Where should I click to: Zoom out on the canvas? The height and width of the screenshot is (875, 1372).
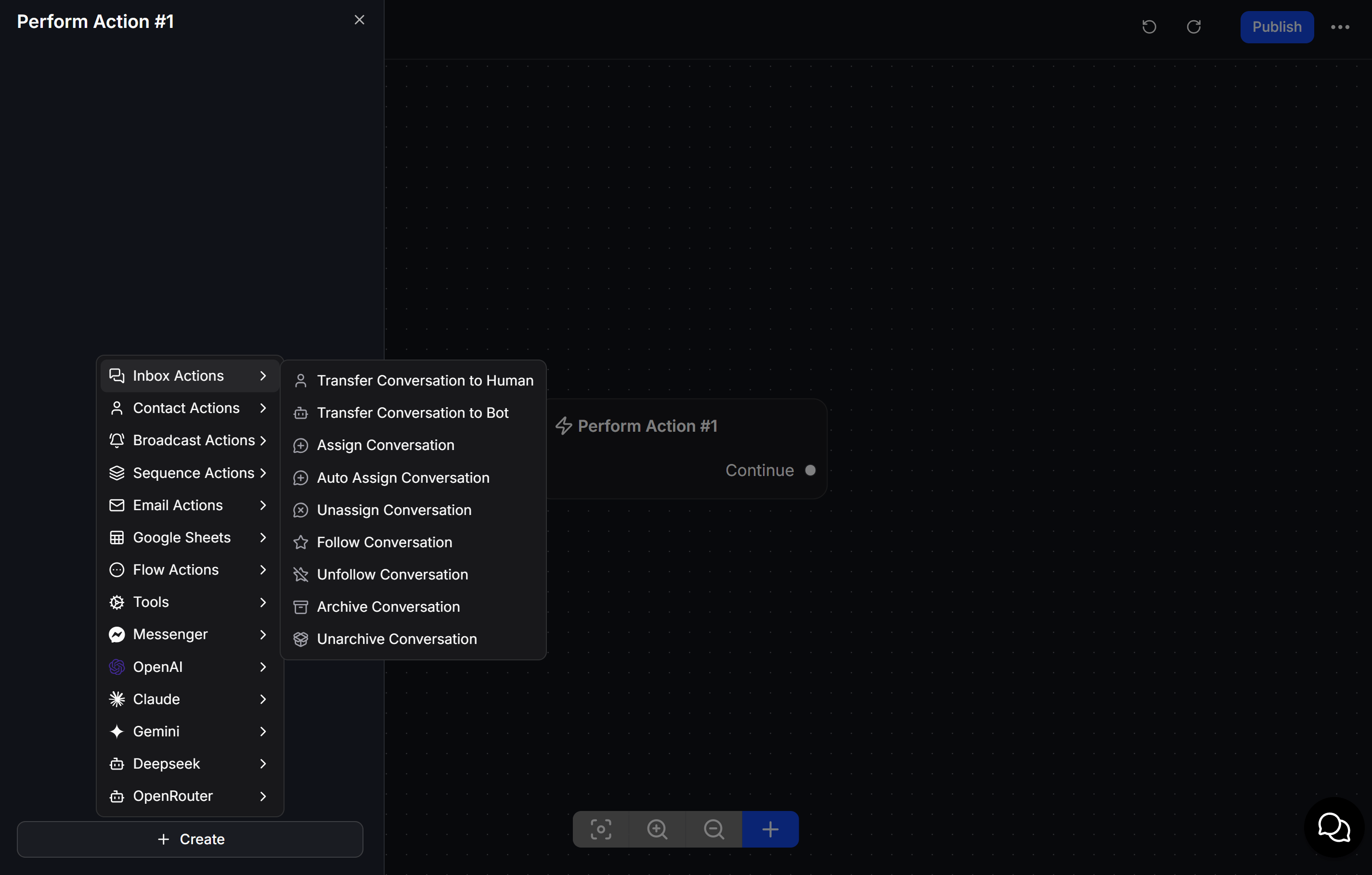(713, 829)
